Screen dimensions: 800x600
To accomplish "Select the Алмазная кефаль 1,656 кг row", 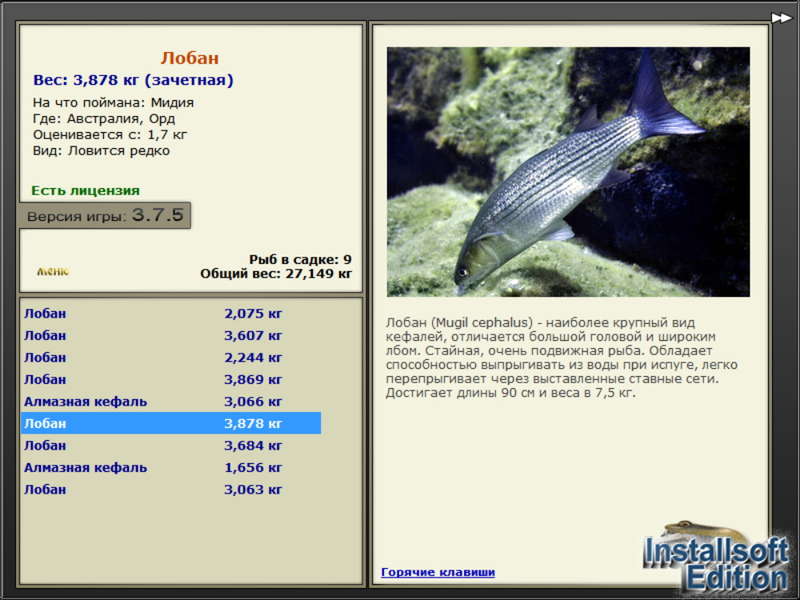I will pyautogui.click(x=171, y=467).
